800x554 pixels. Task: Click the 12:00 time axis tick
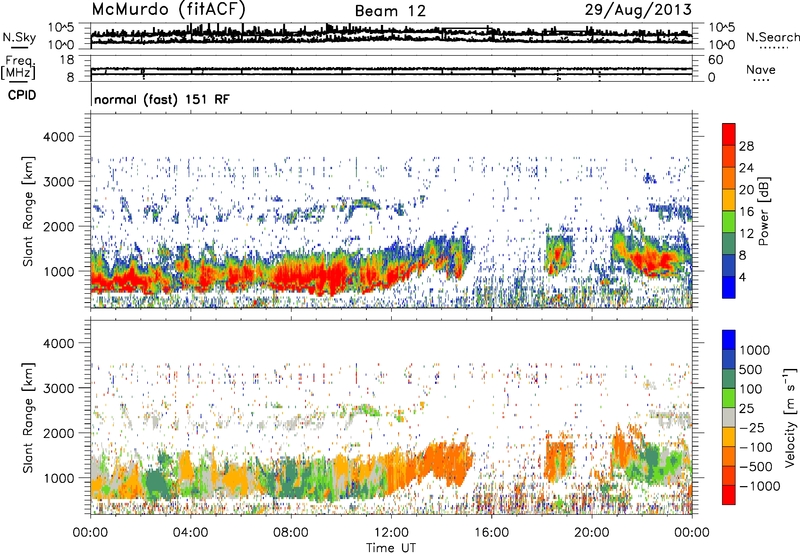pyautogui.click(x=391, y=532)
